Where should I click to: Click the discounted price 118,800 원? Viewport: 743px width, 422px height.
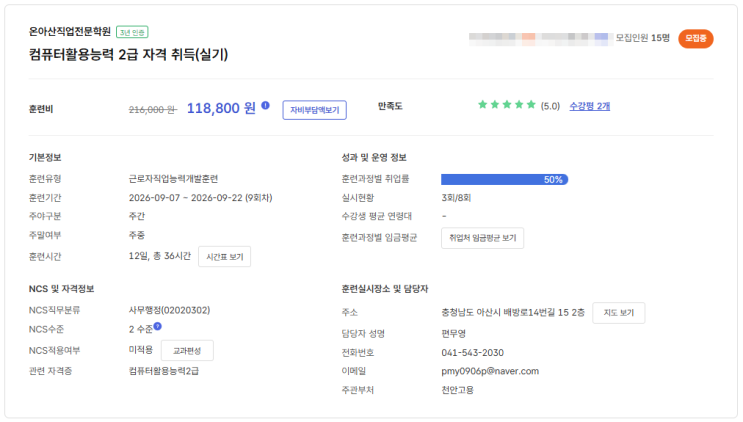tap(221, 108)
